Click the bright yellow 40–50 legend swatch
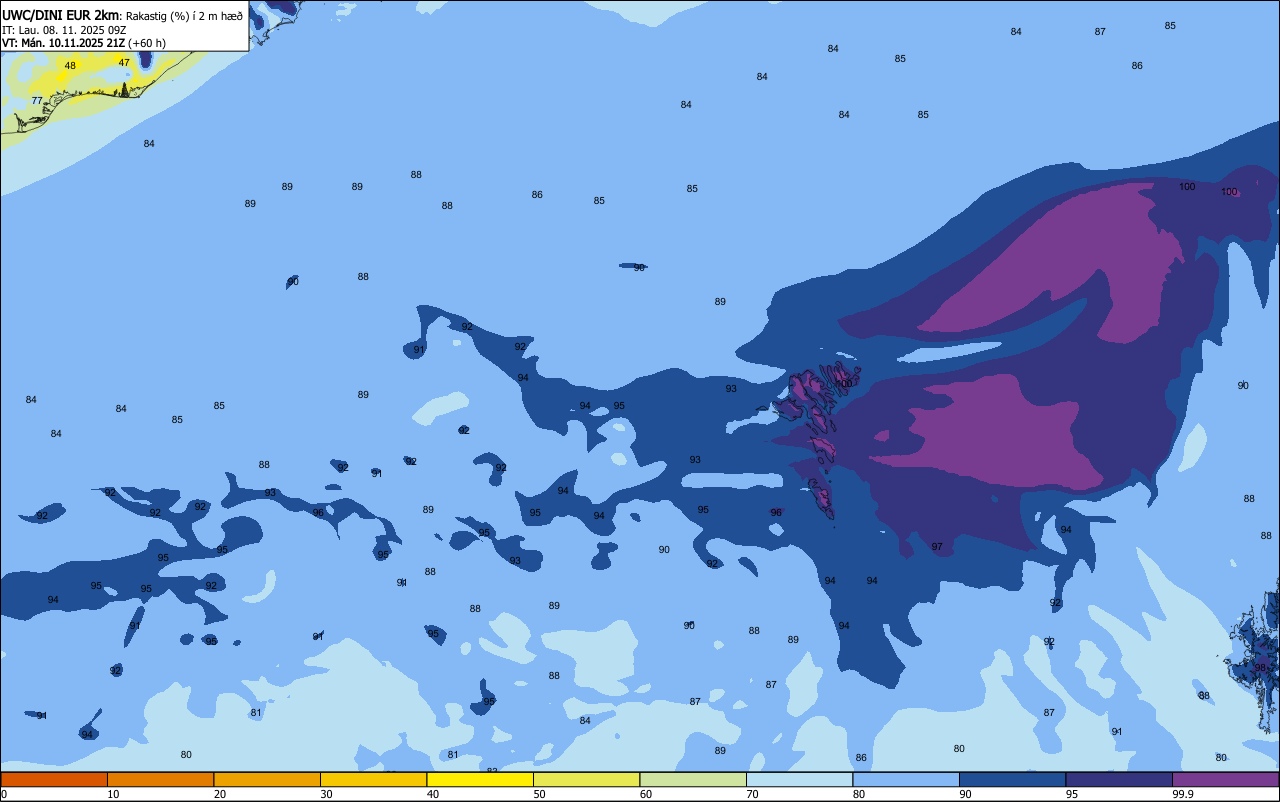 [x=480, y=779]
